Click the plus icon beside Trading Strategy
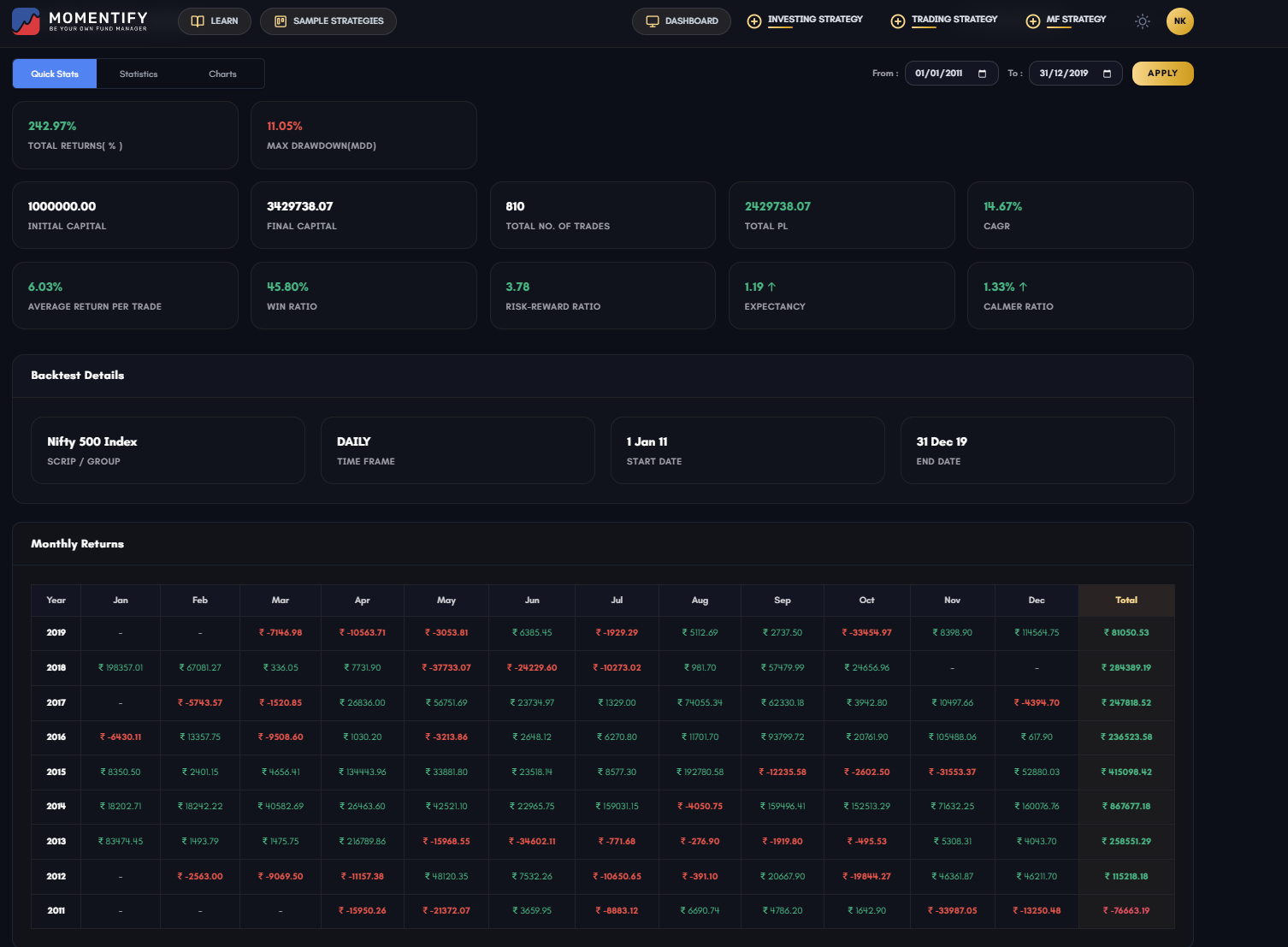The image size is (1288, 947). 898,21
